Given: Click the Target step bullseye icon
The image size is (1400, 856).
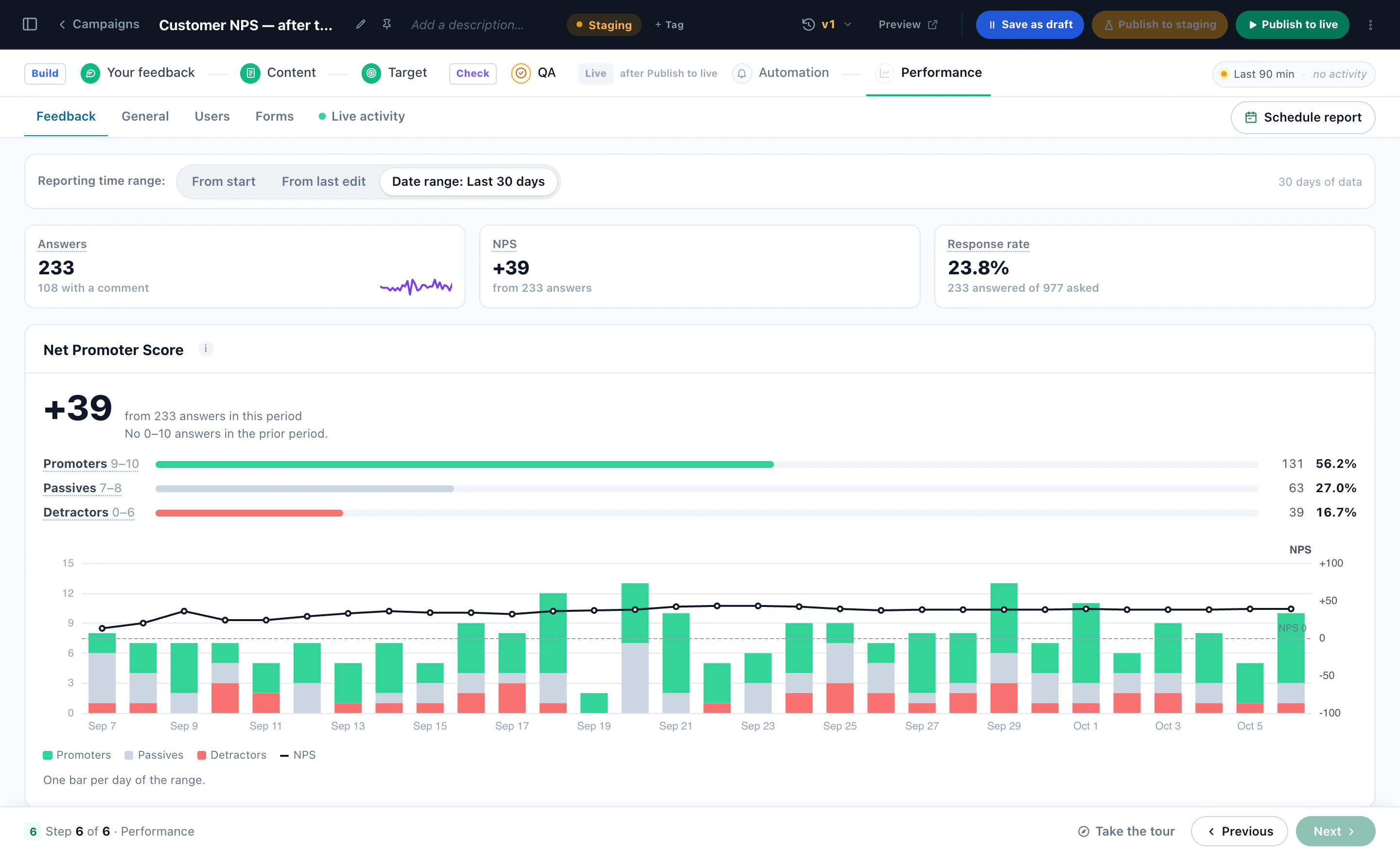Looking at the screenshot, I should 371,73.
